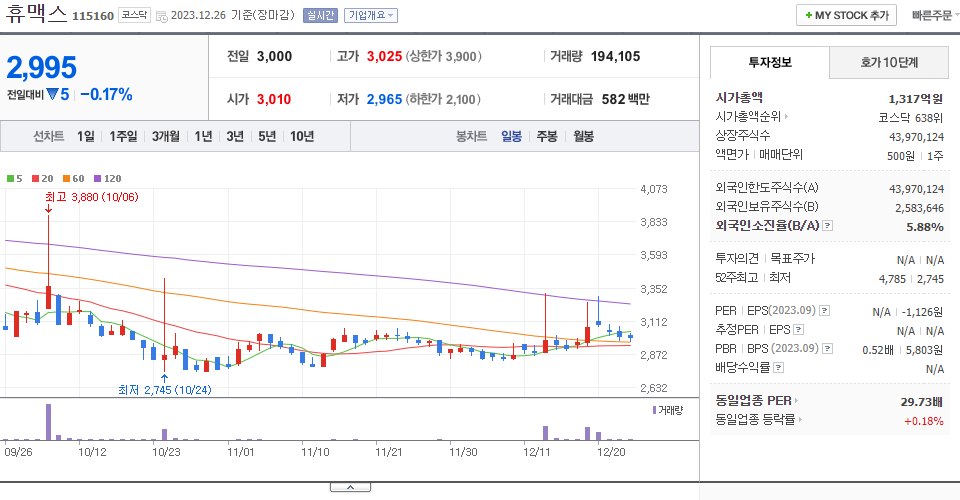This screenshot has width=960, height=500.
Task: Click the purple 120-day moving average legend
Action: pyautogui.click(x=107, y=179)
